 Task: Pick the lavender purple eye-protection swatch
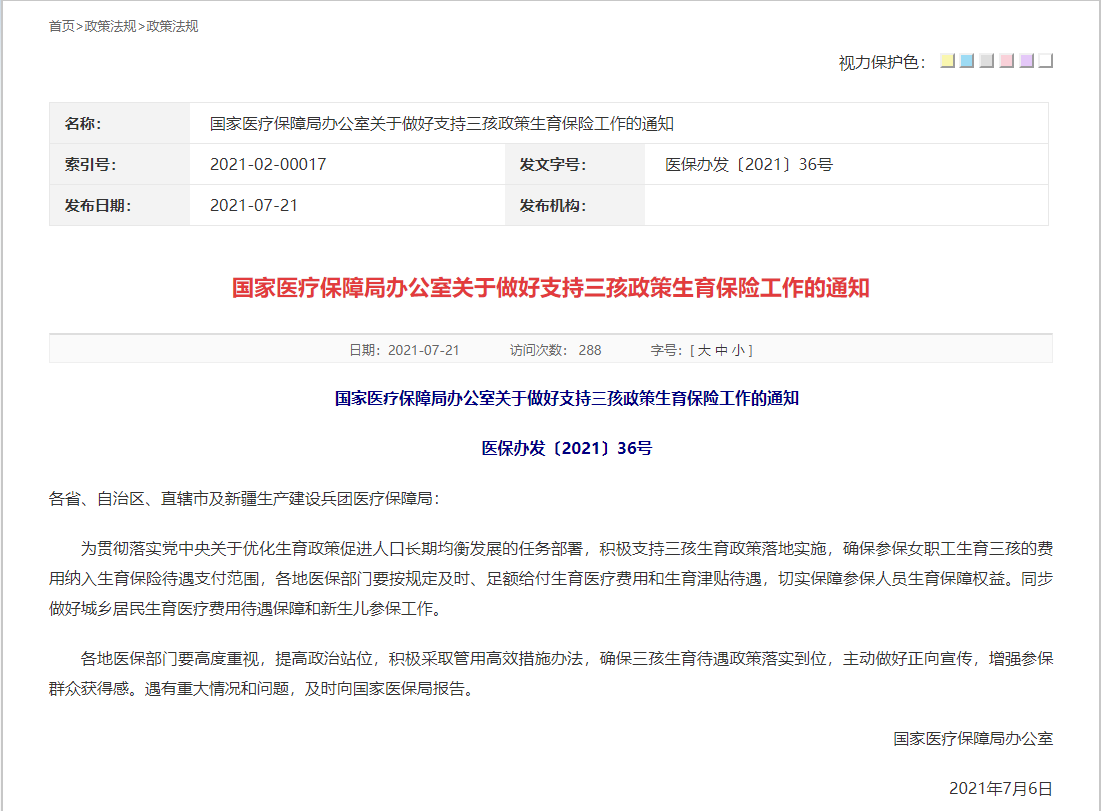coord(1026,61)
